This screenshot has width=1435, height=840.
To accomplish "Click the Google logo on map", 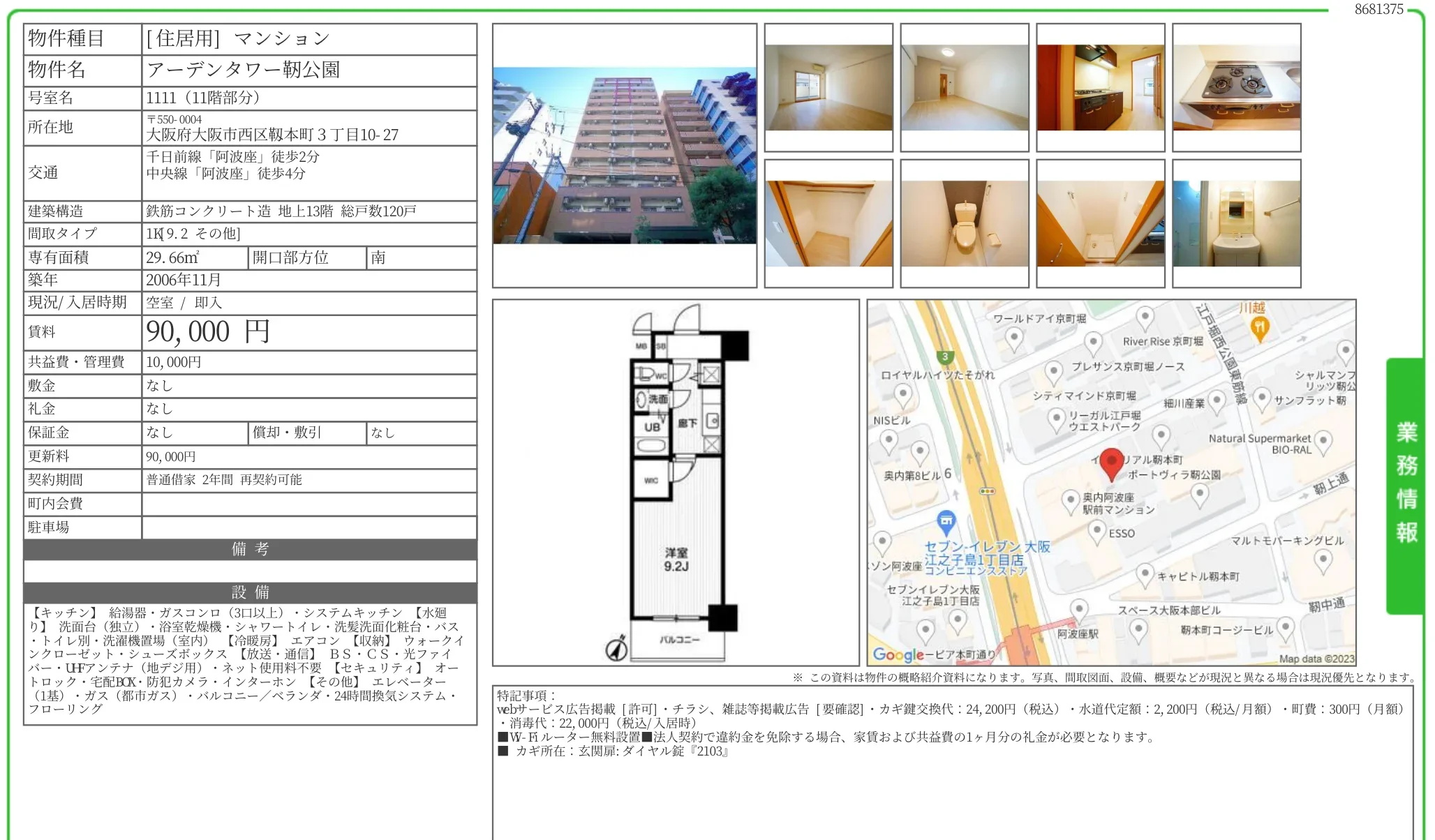I will click(898, 654).
